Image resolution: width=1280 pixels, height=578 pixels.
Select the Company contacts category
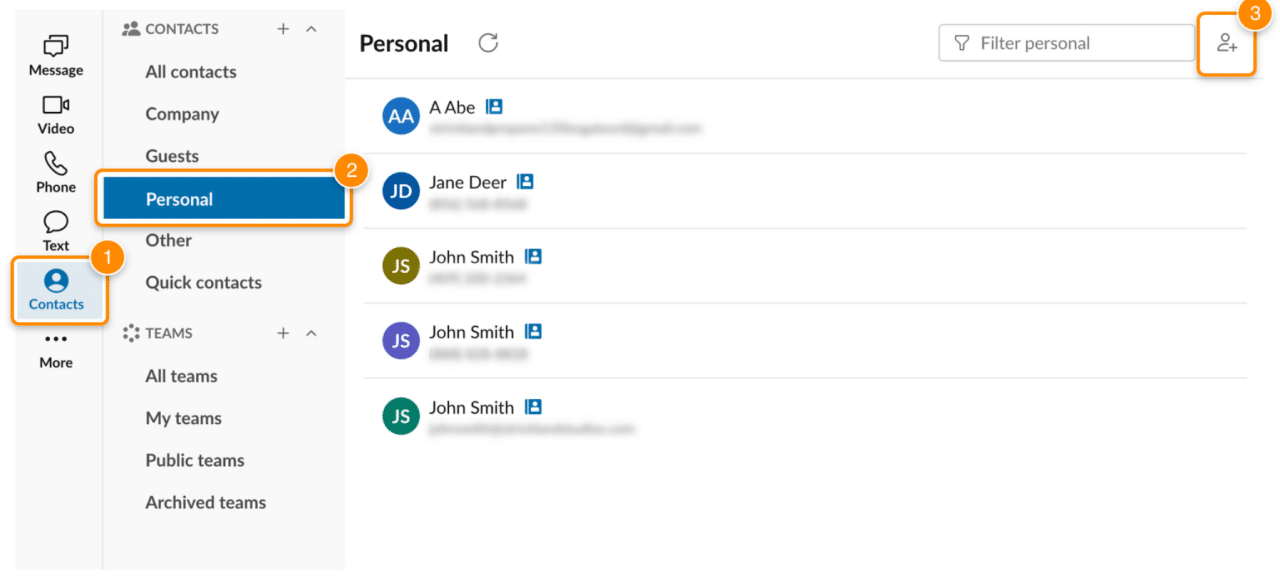point(182,114)
